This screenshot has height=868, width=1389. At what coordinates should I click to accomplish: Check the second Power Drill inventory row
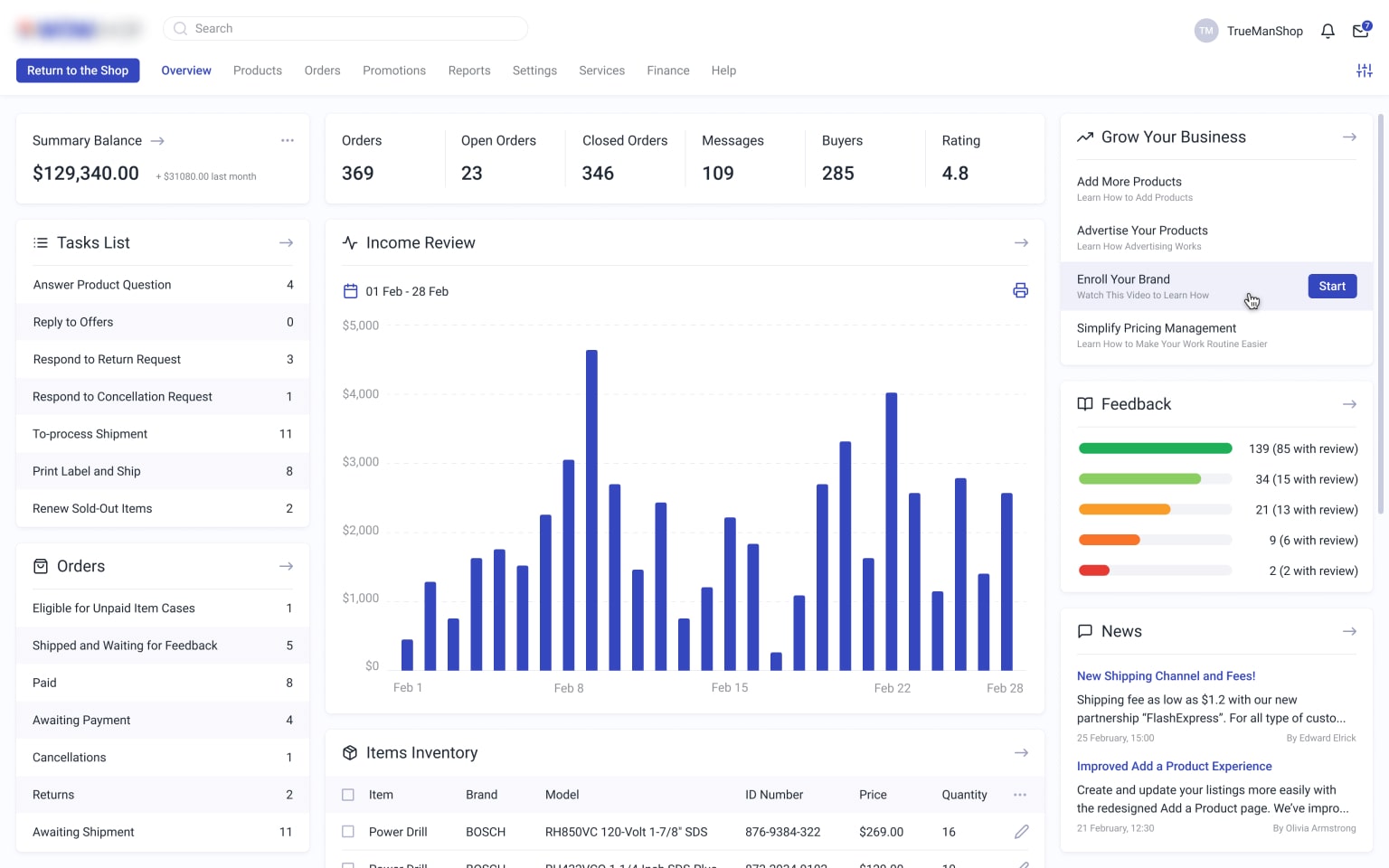(348, 864)
